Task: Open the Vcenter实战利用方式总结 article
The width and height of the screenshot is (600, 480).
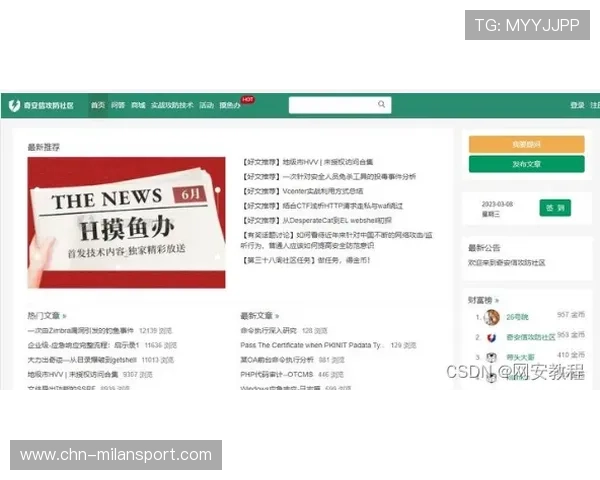Action: pyautogui.click(x=302, y=191)
